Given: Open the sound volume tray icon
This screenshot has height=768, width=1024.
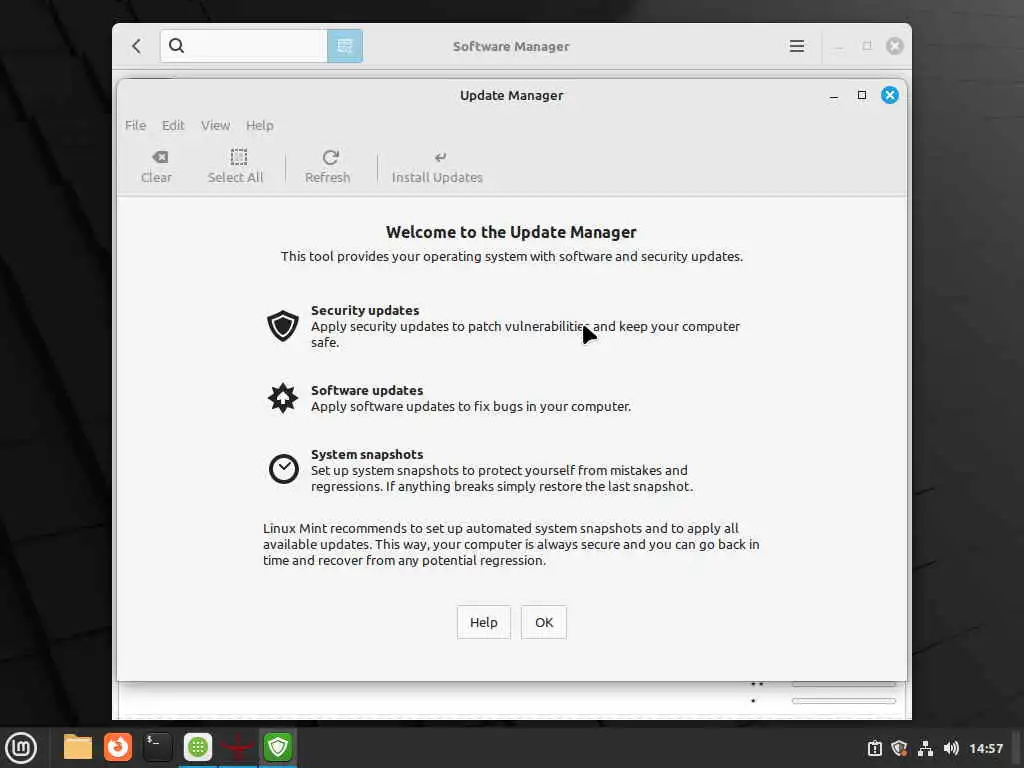Looking at the screenshot, I should click(x=951, y=748).
